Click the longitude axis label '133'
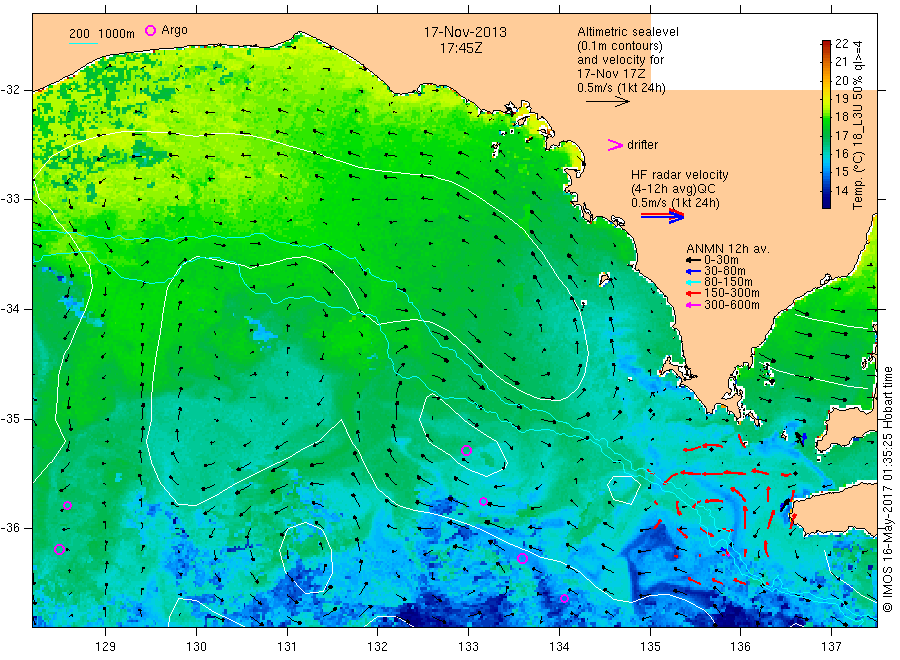 [468, 647]
